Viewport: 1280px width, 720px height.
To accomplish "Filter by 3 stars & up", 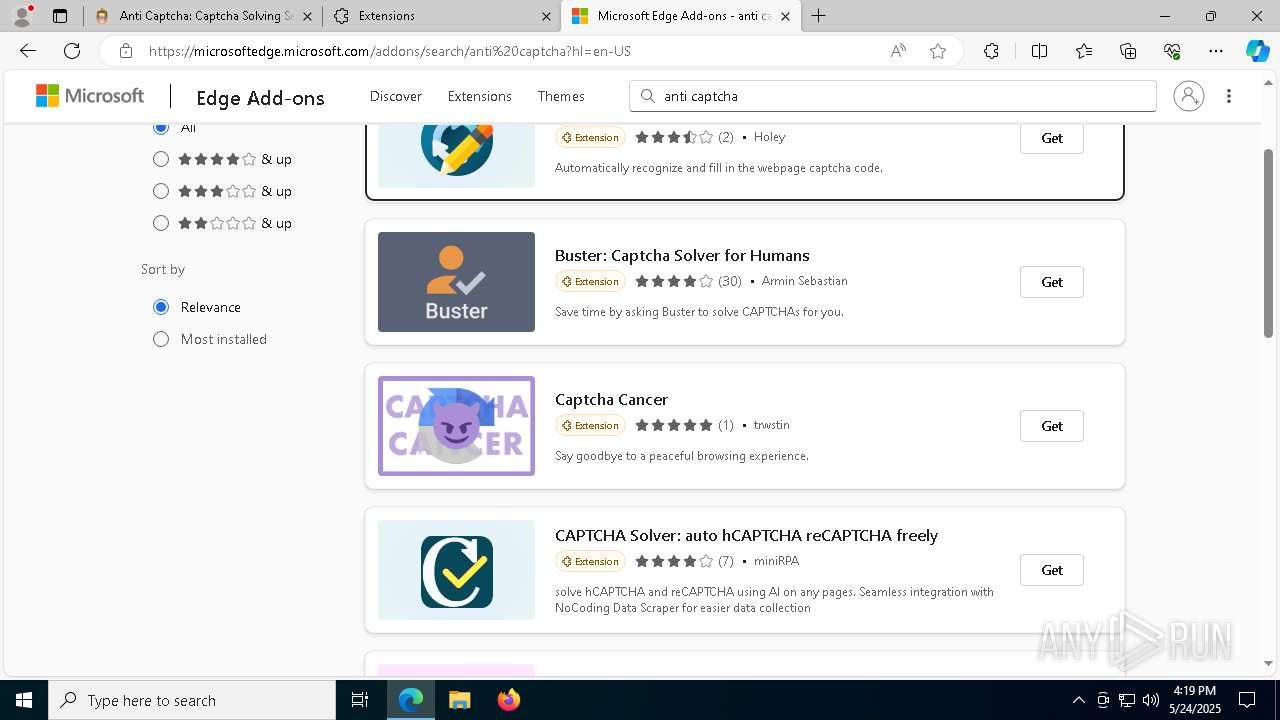I will 161,191.
